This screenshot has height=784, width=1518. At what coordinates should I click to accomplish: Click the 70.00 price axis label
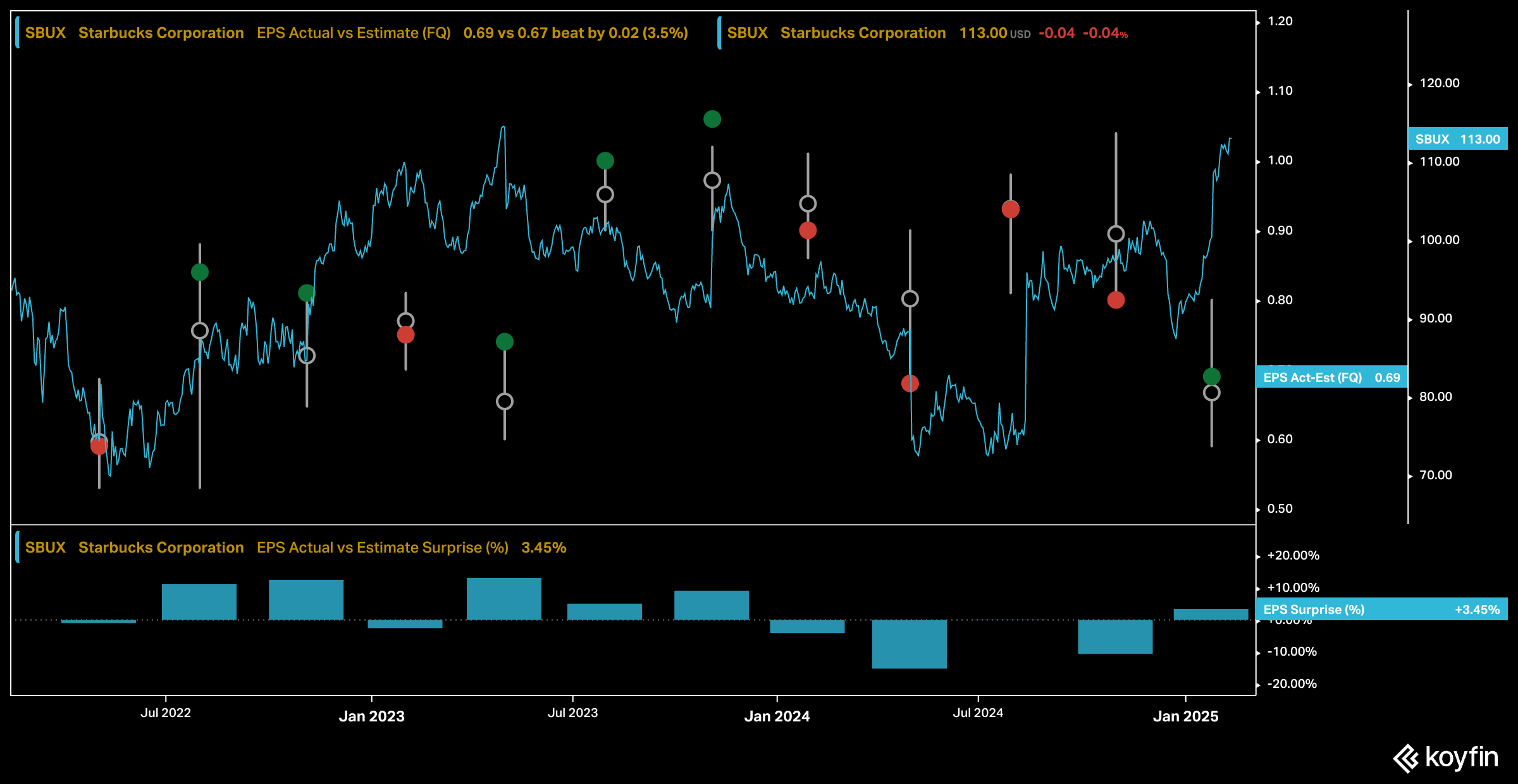tap(1436, 475)
